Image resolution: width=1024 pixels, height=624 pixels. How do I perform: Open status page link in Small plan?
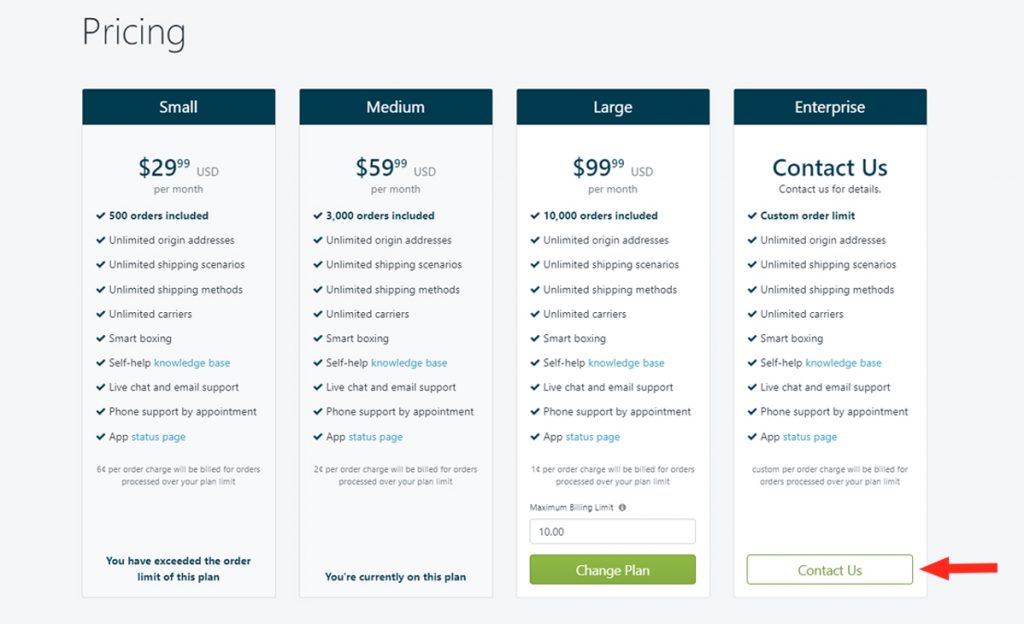point(159,437)
